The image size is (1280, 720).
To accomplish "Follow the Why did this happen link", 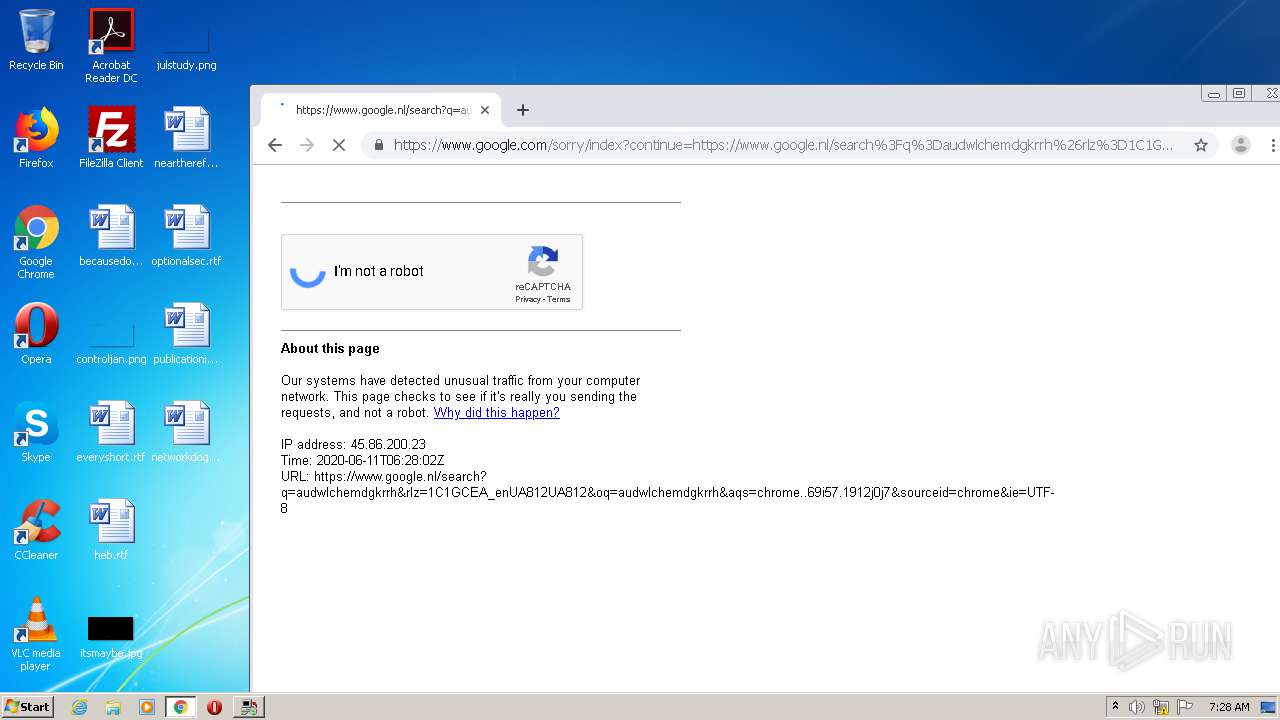I will pyautogui.click(x=496, y=412).
